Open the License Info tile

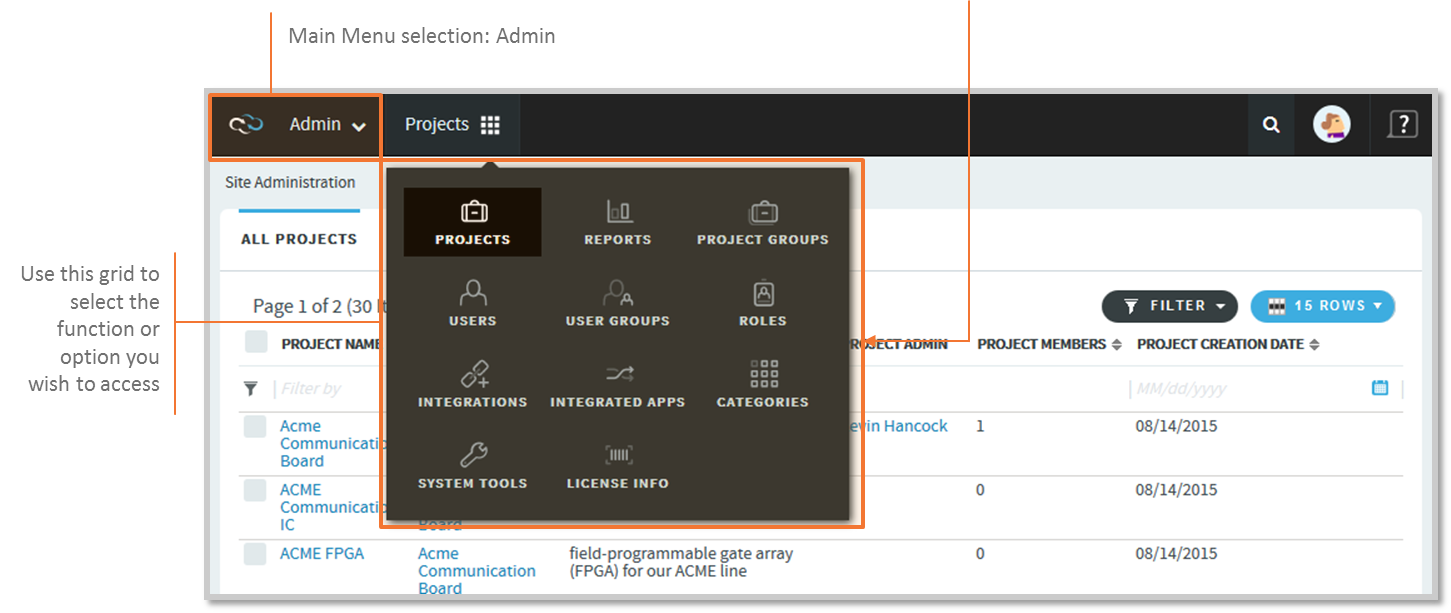click(618, 465)
